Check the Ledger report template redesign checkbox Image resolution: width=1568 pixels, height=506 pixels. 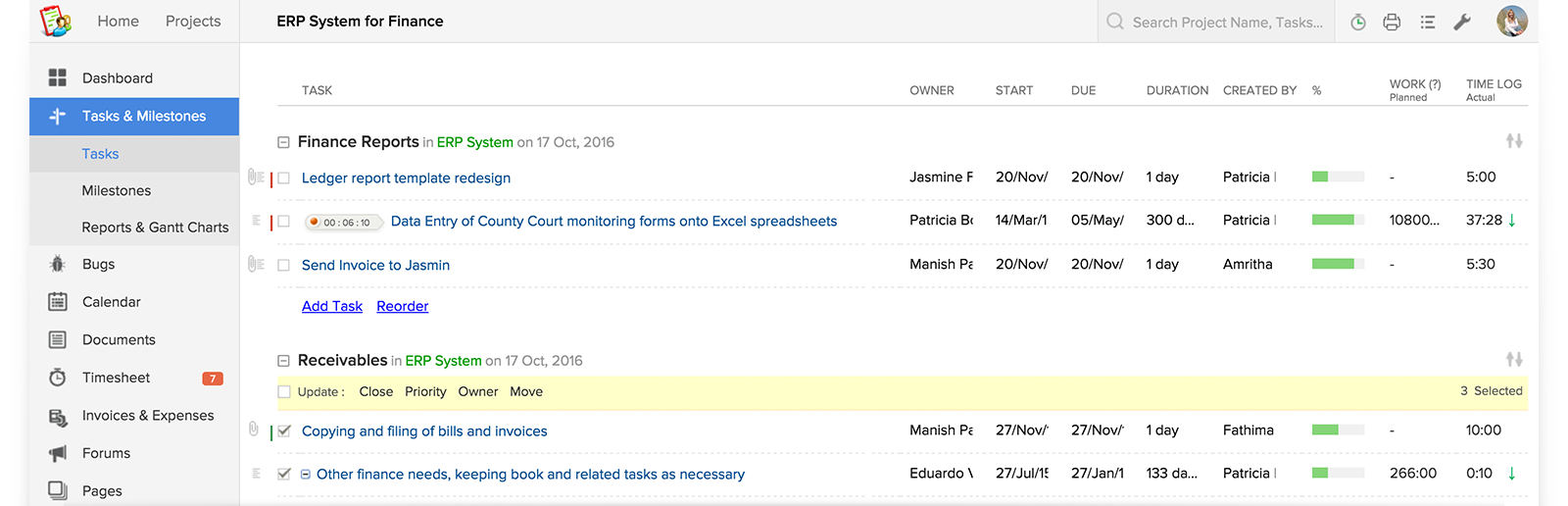tap(284, 178)
